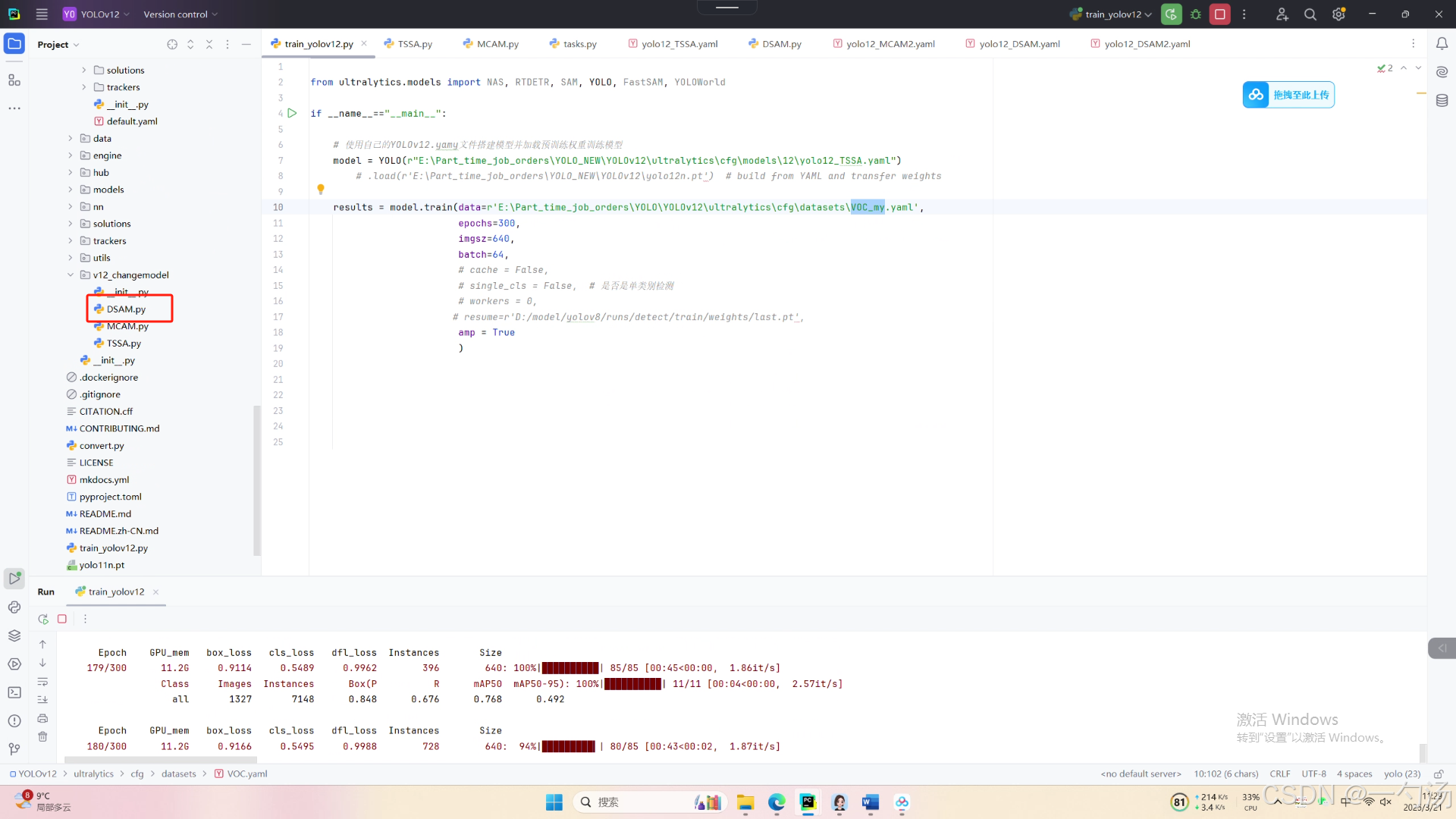Screen dimensions: 1456x819
Task: Toggle the Project tool window button
Action: pyautogui.click(x=14, y=44)
